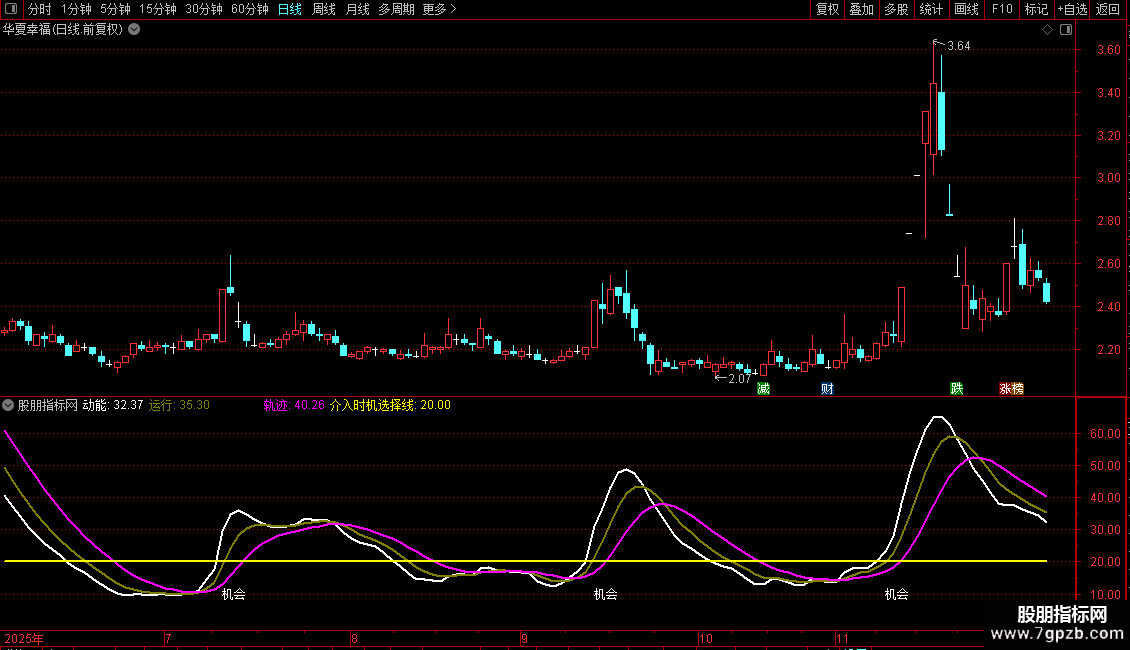The width and height of the screenshot is (1130, 650).
Task: Open the 画线 drawing tools
Action: (966, 9)
